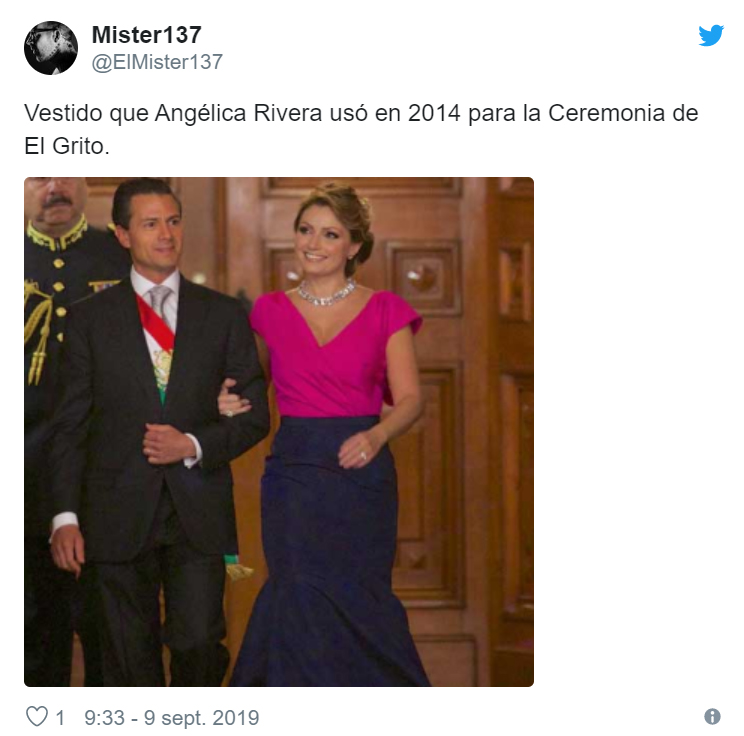
Task: Click the blue Twitter bird logo
Action: coord(710,36)
